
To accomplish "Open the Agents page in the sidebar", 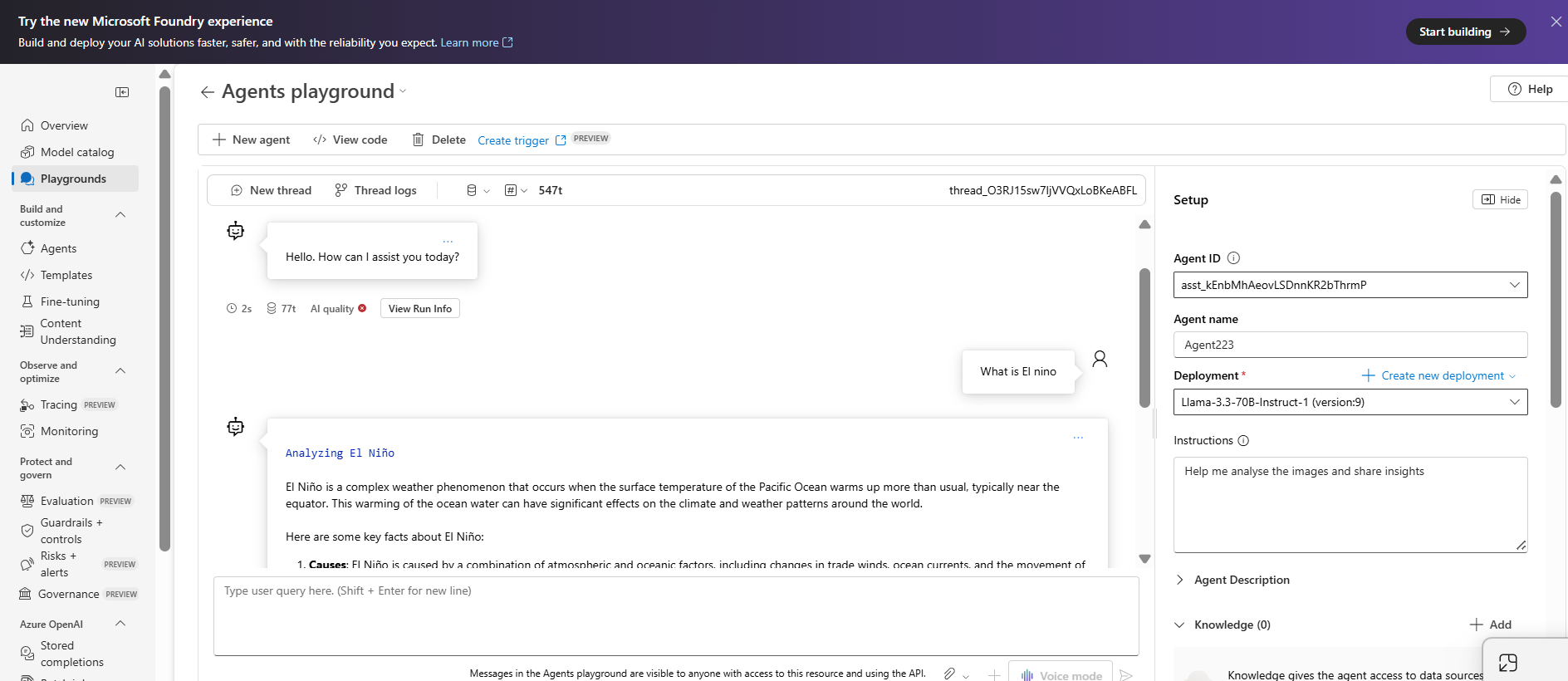I will [x=58, y=248].
